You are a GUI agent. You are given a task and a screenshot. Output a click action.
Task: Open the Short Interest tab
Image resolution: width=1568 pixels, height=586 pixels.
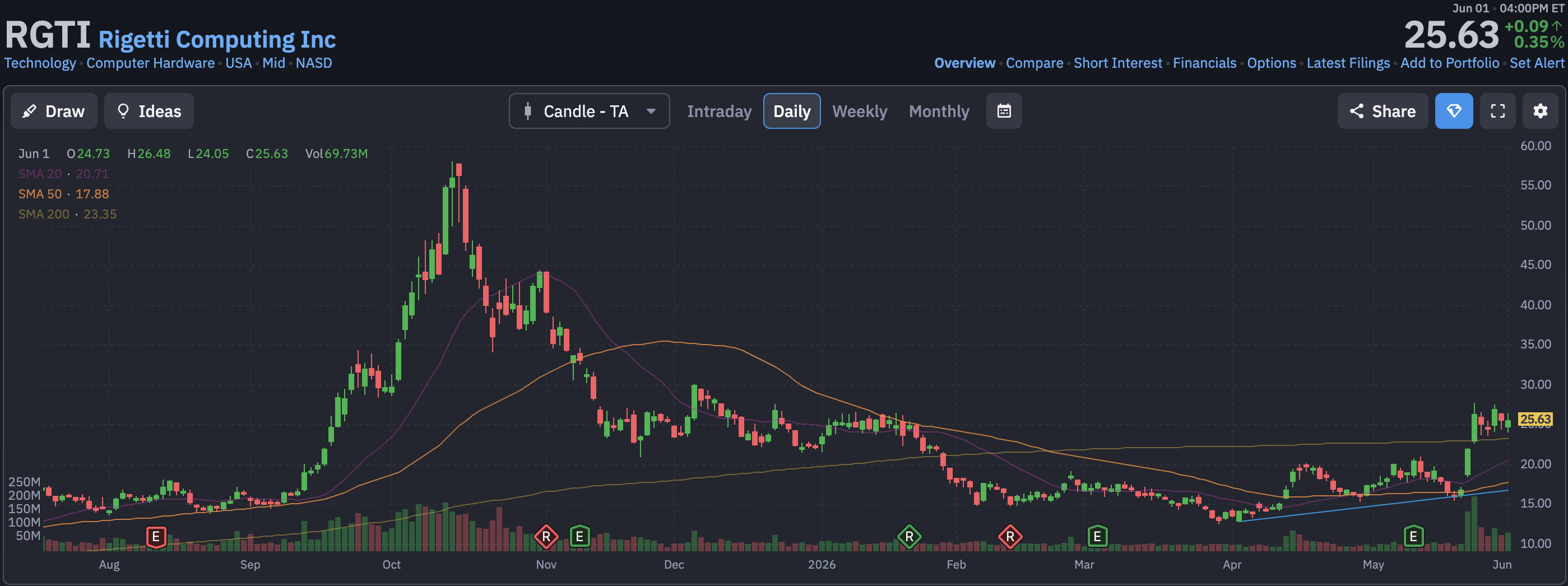pyautogui.click(x=1117, y=63)
